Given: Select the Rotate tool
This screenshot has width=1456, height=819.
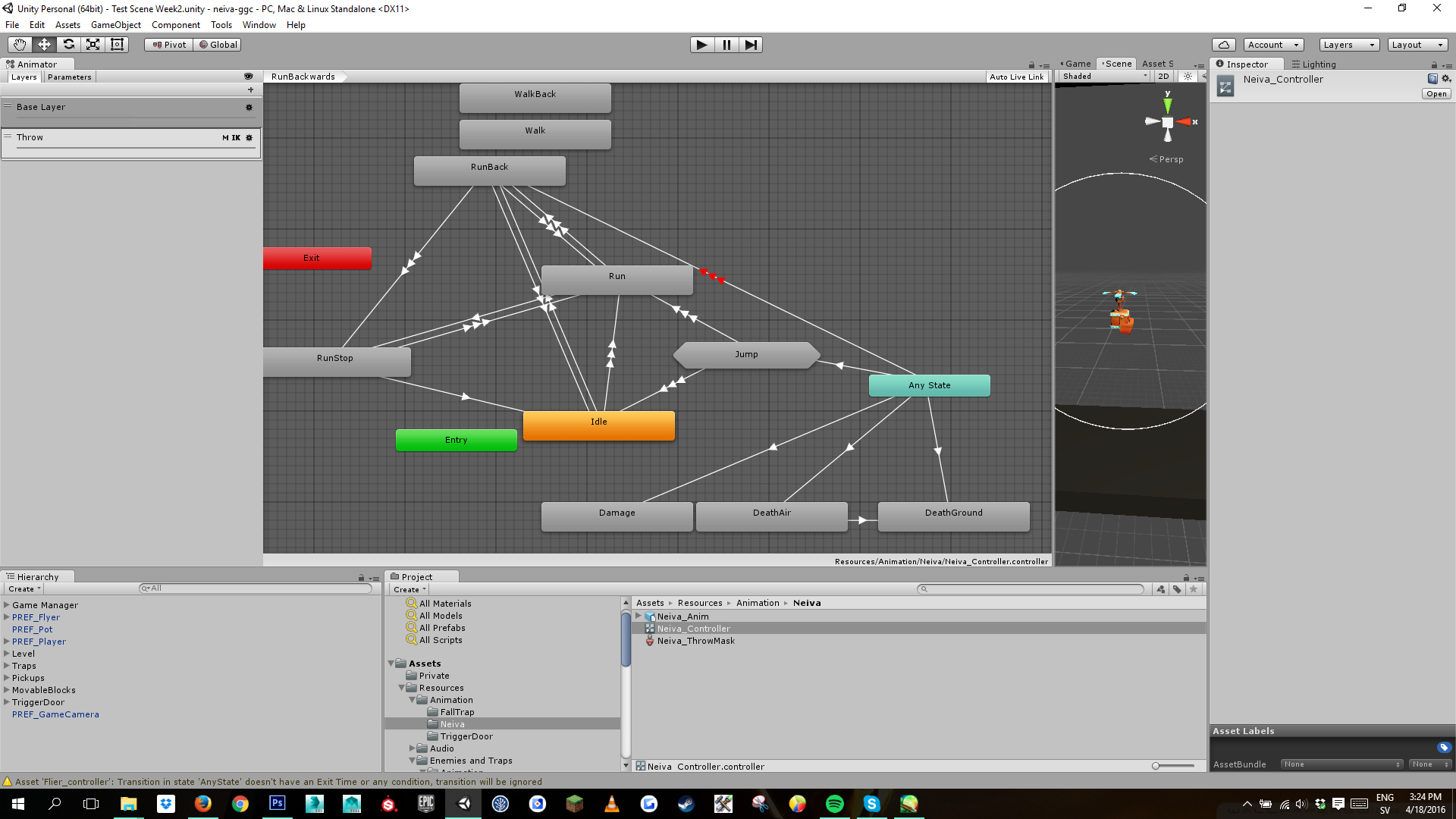Looking at the screenshot, I should [68, 44].
